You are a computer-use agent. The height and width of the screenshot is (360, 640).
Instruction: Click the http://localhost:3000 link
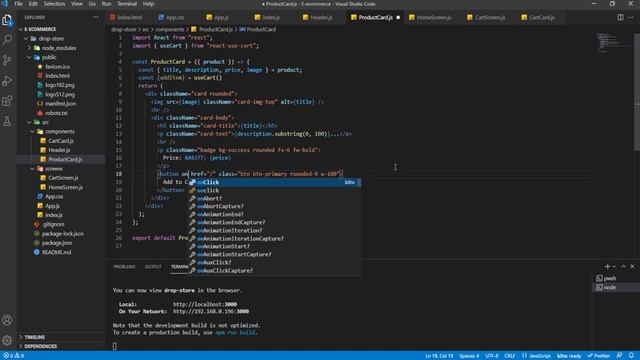[x=205, y=304]
